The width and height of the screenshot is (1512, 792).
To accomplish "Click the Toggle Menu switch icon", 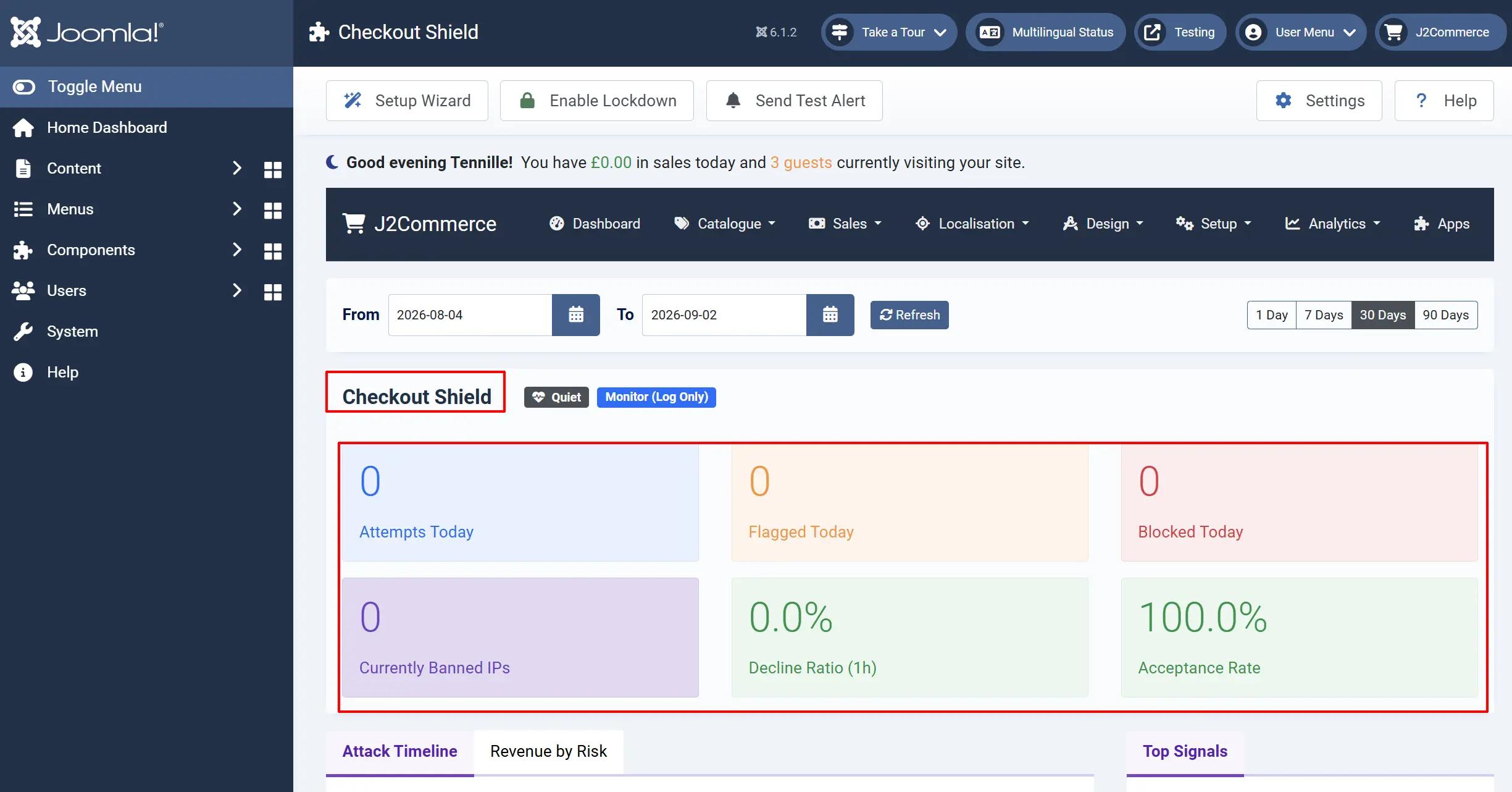I will tap(23, 87).
